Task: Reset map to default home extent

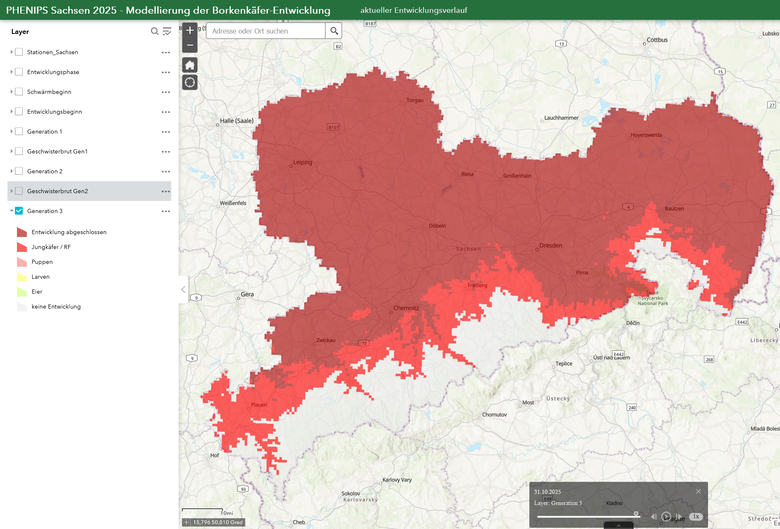Action: (190, 65)
